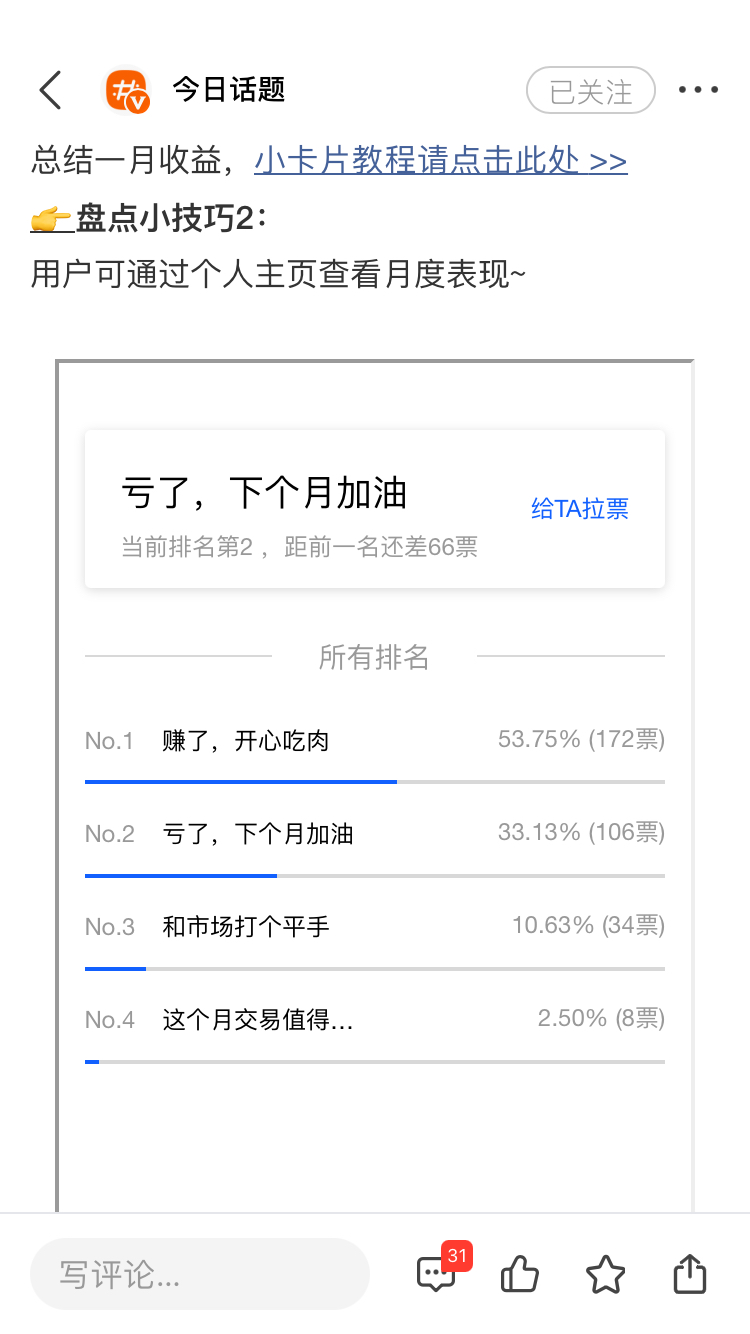Click the 53.75% blue progress bar
Screen dimensions: 750x1334
241,781
